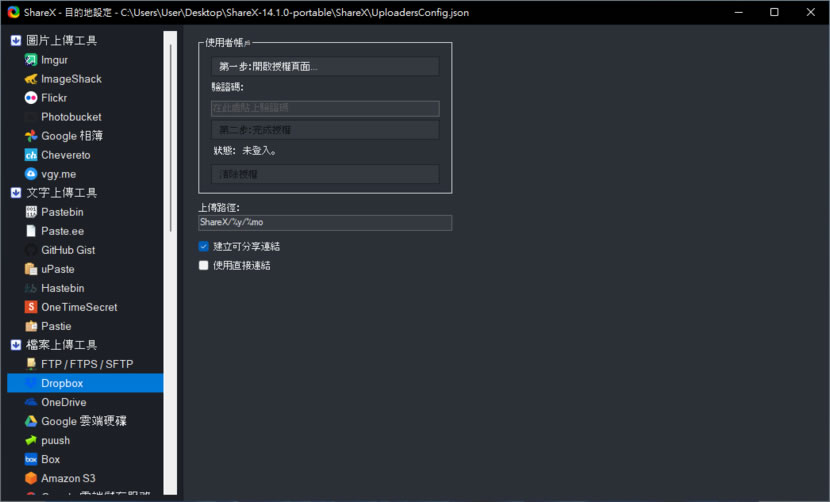Screen dimensions: 830x502
Task: Click the puush icon
Action: click(31, 441)
